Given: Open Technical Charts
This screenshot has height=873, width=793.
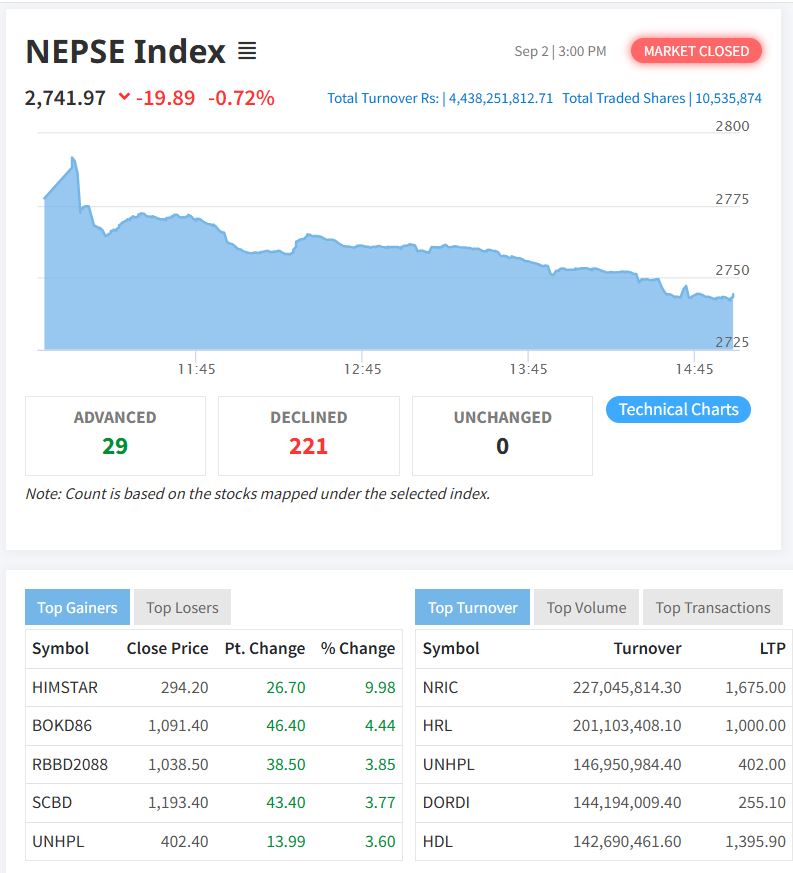Looking at the screenshot, I should coord(678,409).
